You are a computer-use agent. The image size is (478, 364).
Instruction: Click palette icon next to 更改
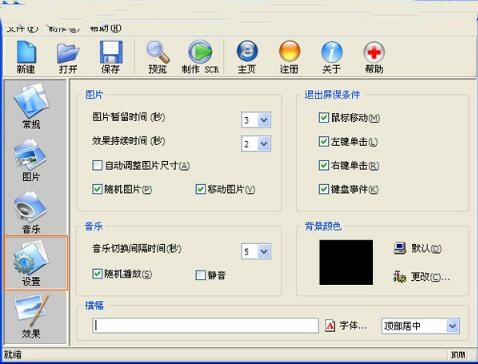tap(400, 277)
